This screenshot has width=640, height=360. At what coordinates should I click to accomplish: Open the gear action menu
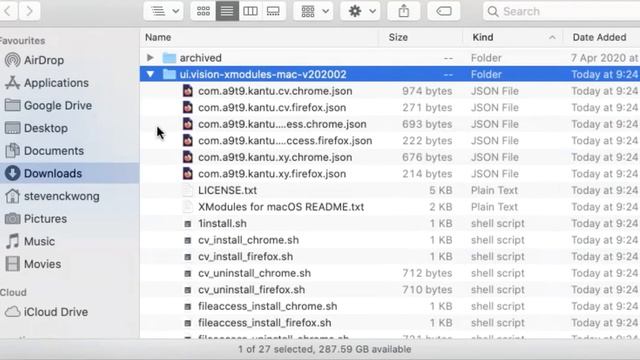pyautogui.click(x=361, y=11)
